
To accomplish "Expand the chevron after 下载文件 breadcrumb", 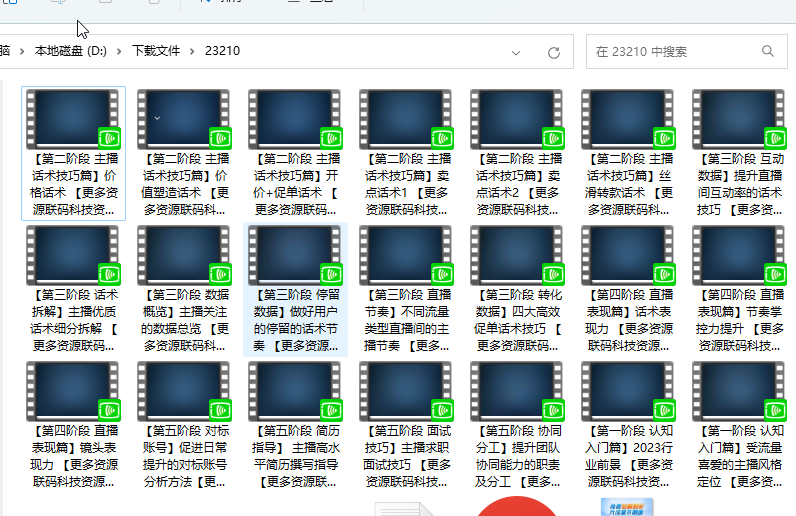I will (x=192, y=51).
